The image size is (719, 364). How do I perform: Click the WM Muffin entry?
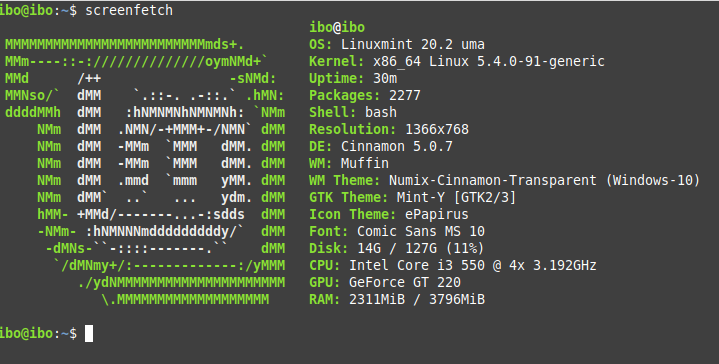coord(349,163)
